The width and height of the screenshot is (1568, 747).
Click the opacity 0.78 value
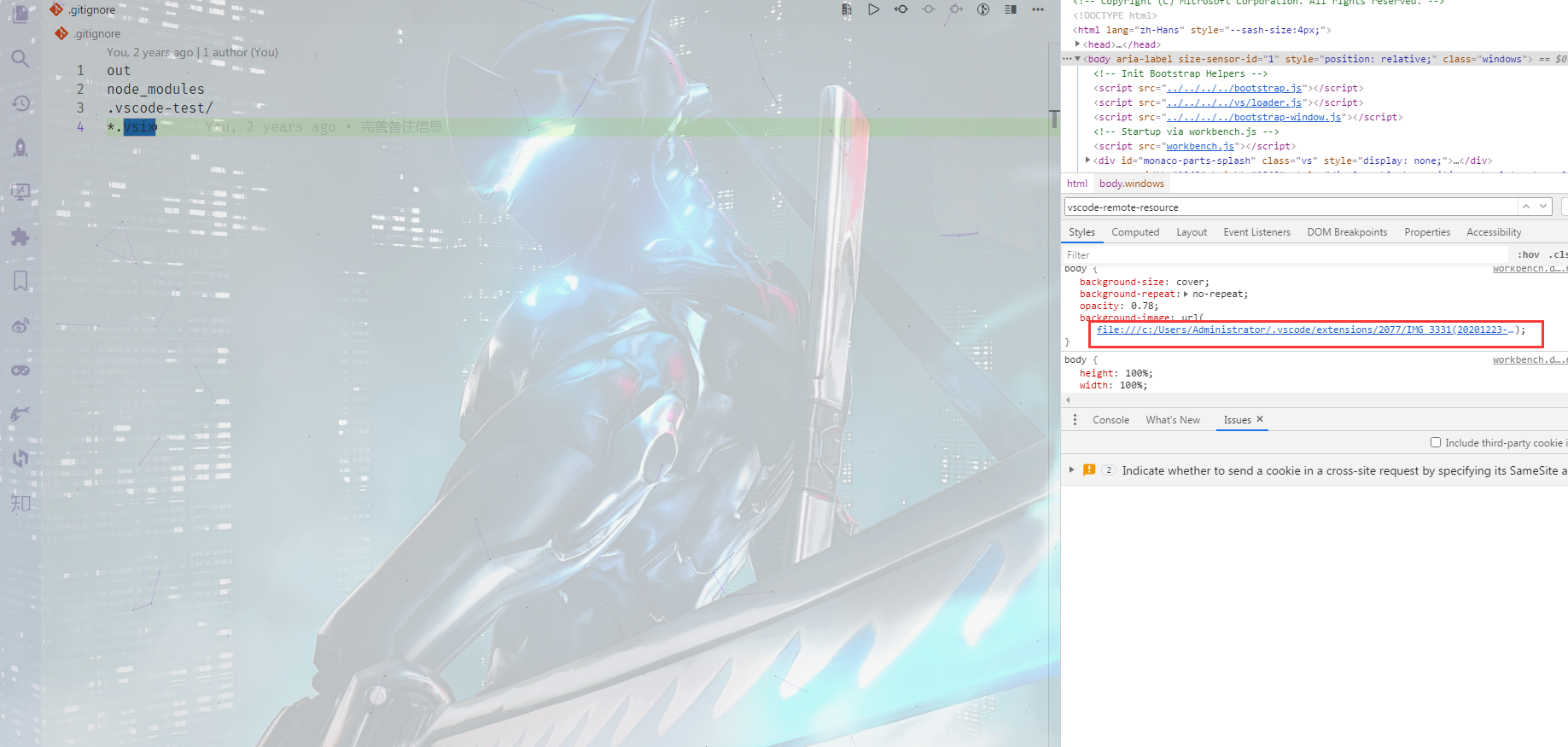click(x=1142, y=306)
